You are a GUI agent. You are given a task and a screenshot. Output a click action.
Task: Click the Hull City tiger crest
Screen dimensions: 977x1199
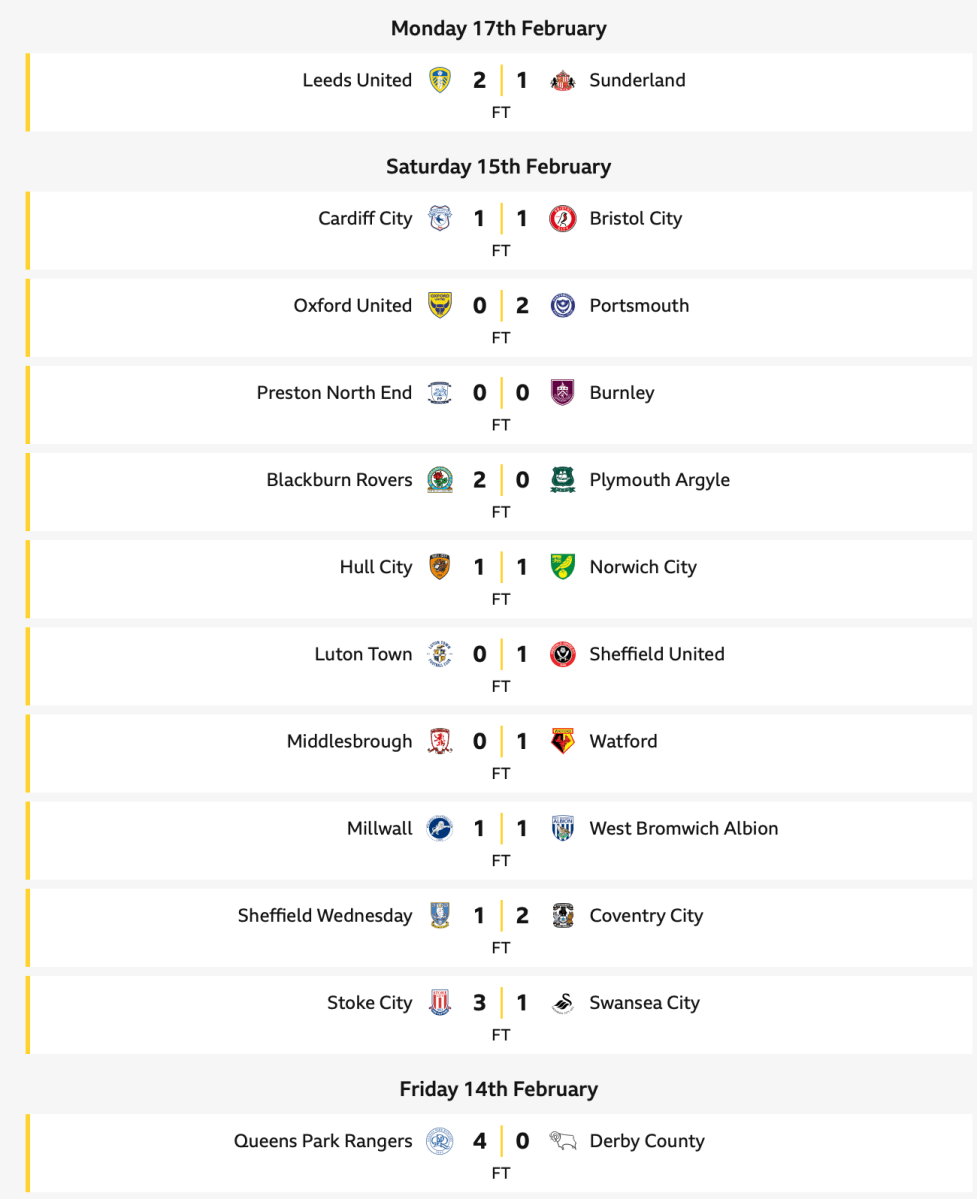tap(440, 567)
